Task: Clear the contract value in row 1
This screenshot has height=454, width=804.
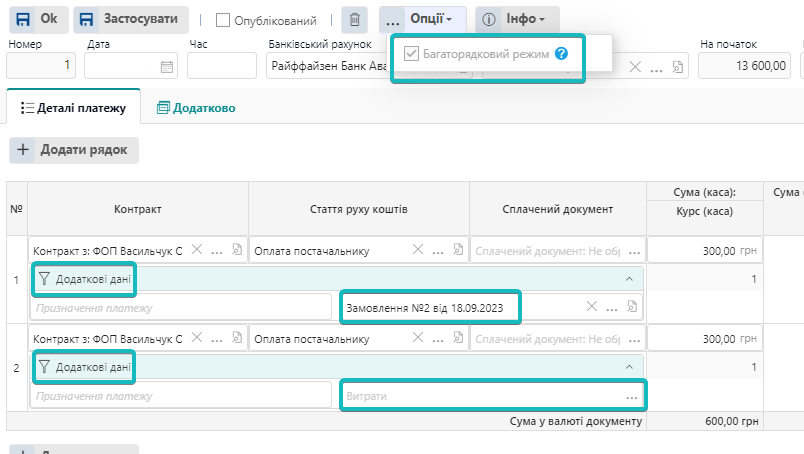Action: (197, 251)
